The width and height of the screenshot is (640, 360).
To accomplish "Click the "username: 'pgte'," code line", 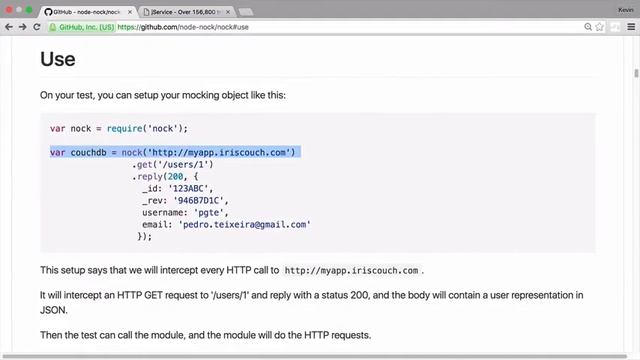I will pos(185,212).
